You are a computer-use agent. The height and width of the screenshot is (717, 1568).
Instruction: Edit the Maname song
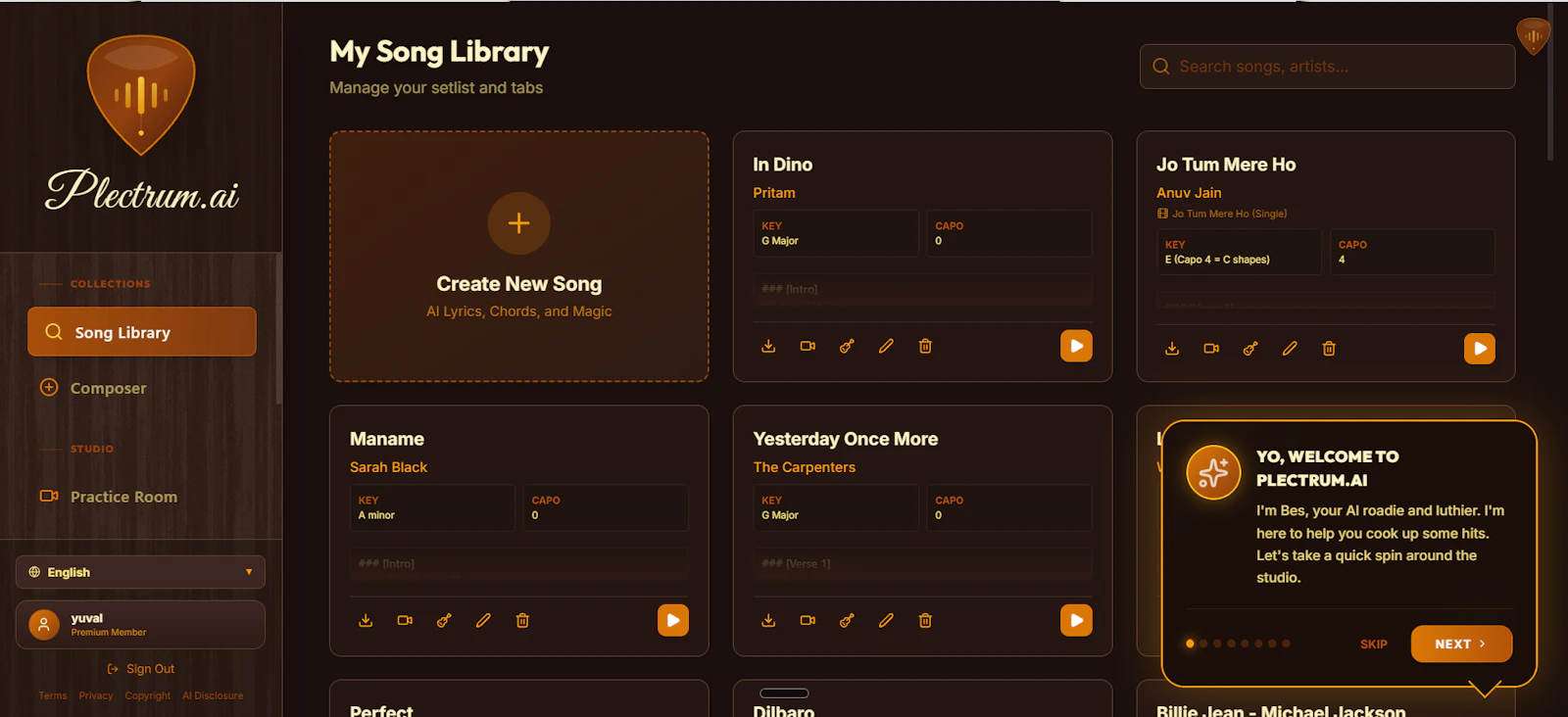coord(483,620)
